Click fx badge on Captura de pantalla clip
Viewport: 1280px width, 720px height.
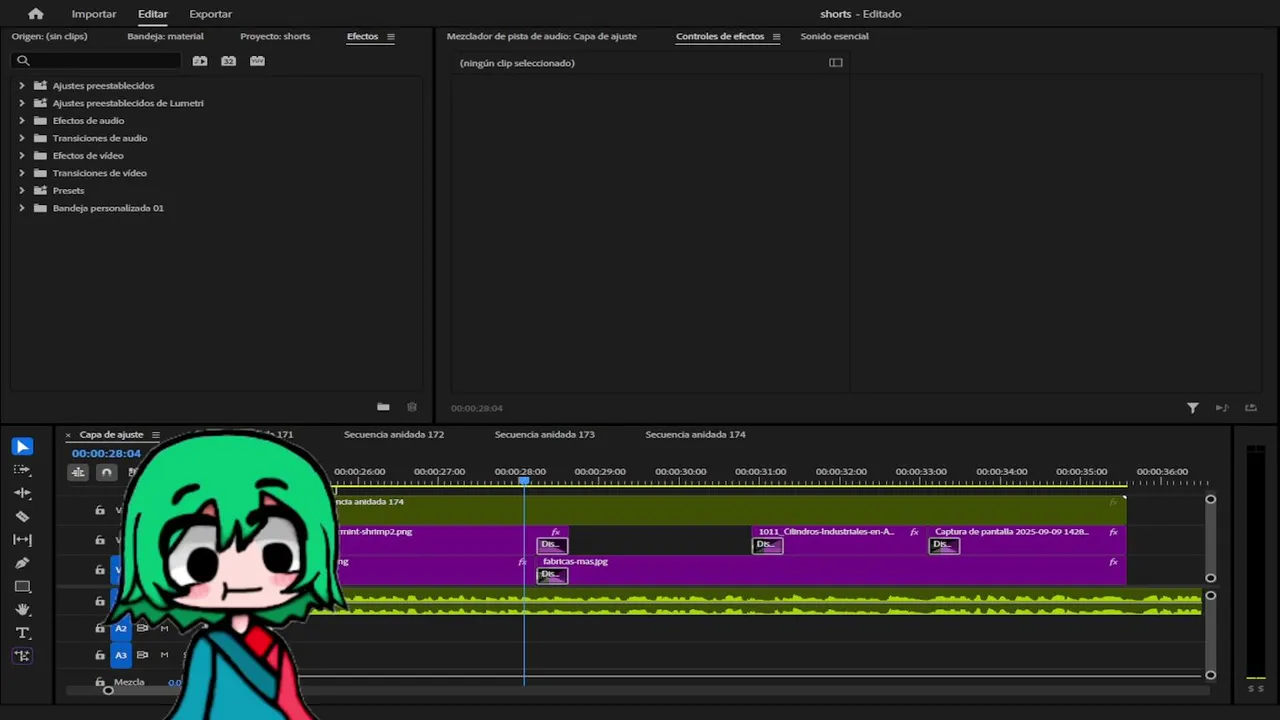pos(1113,532)
